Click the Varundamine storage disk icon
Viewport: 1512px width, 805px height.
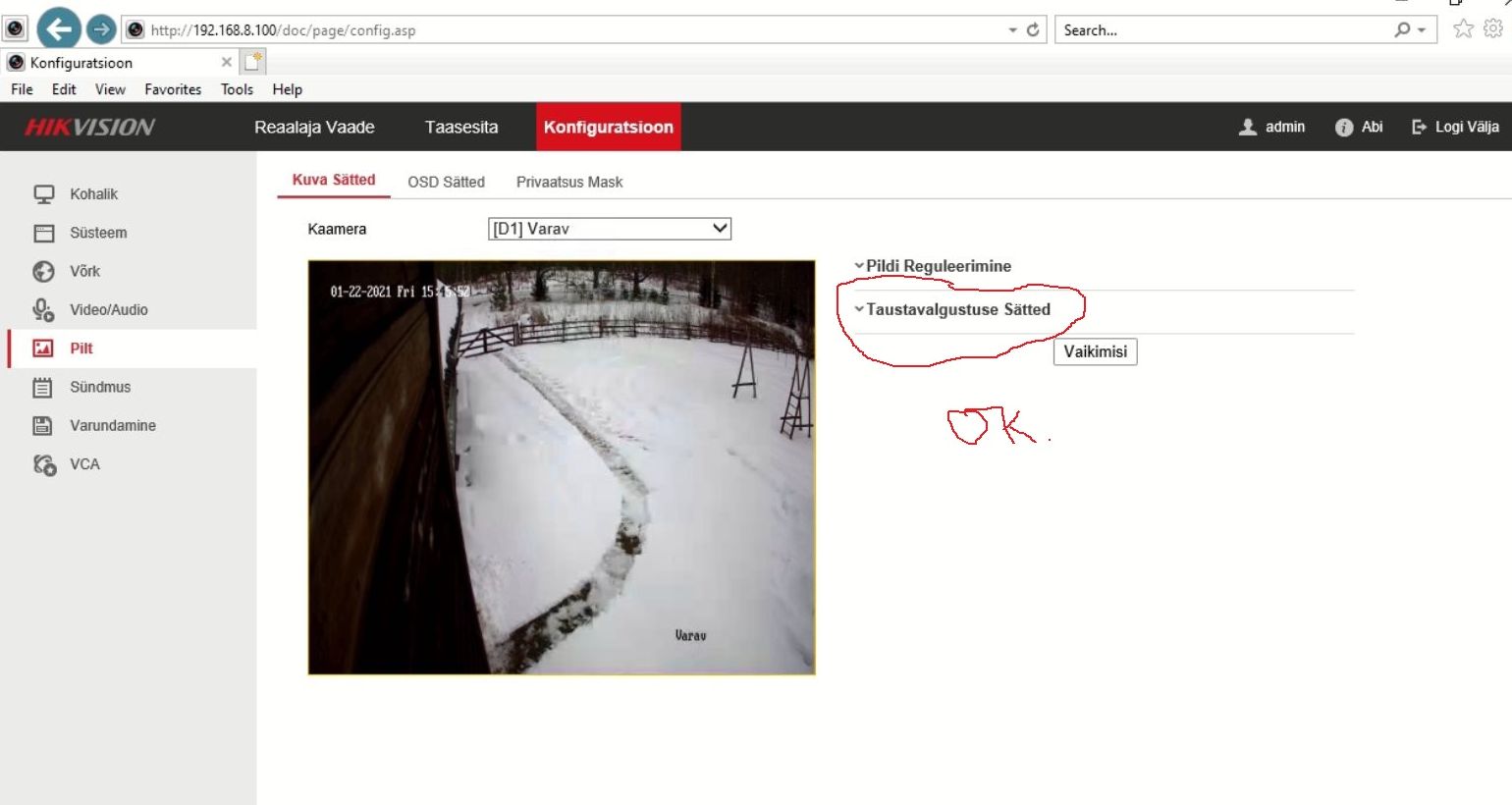43,425
